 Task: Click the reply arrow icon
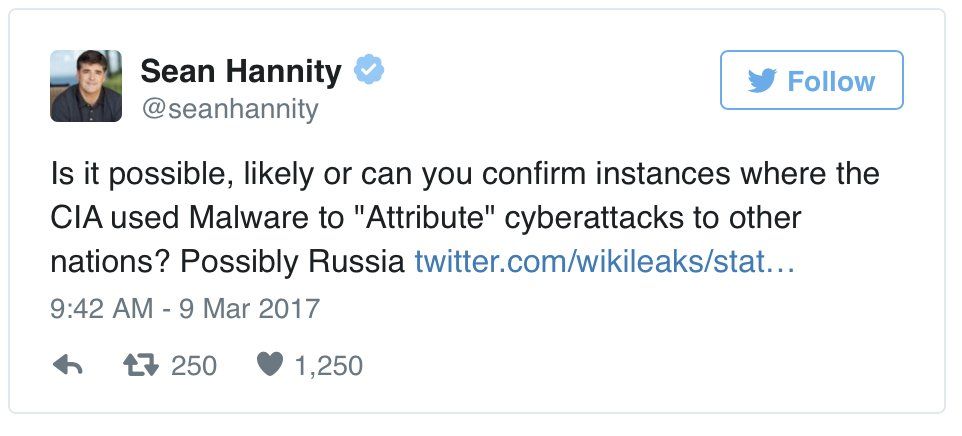coord(67,366)
